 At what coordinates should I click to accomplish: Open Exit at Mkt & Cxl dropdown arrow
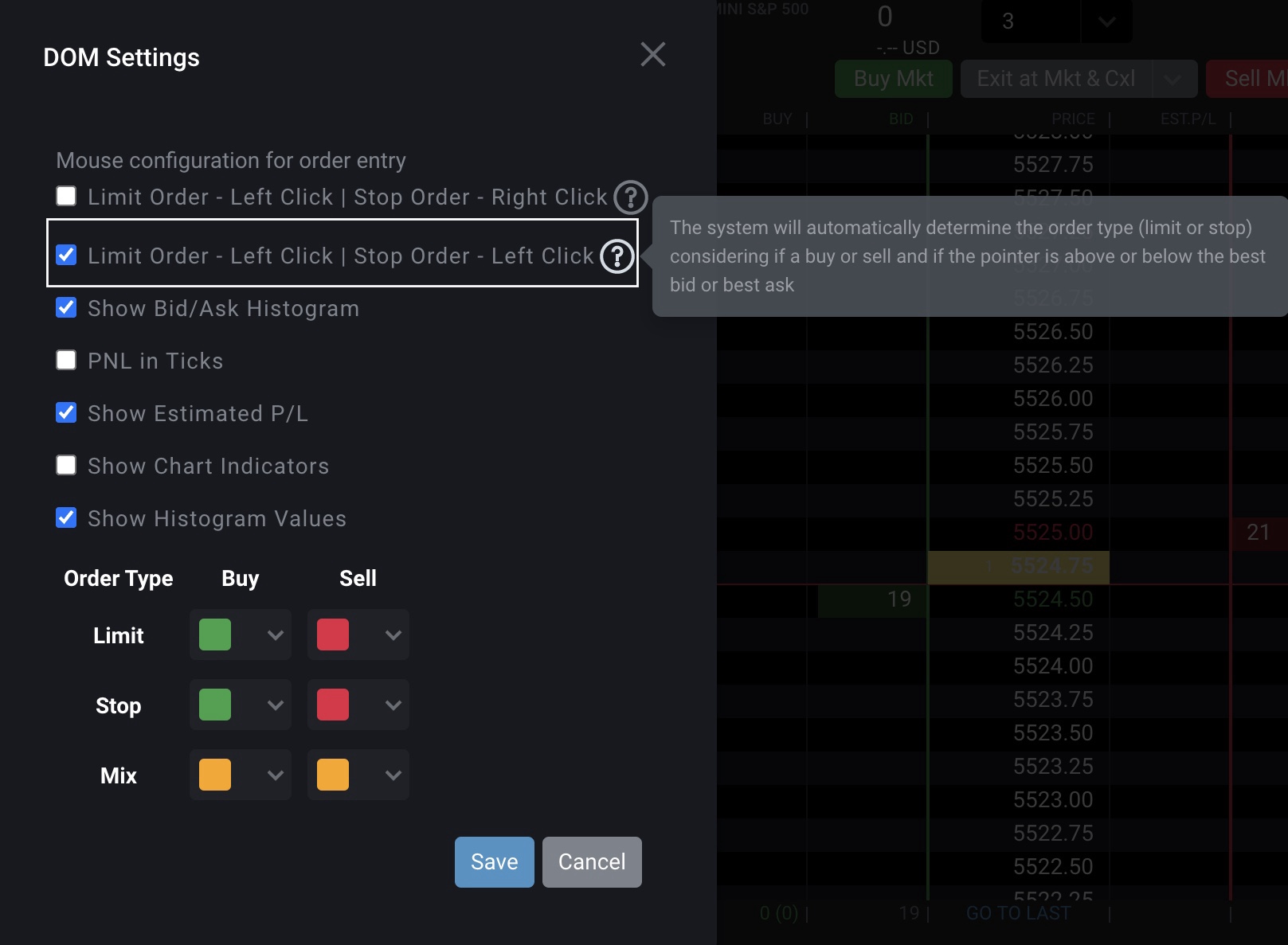point(1173,79)
